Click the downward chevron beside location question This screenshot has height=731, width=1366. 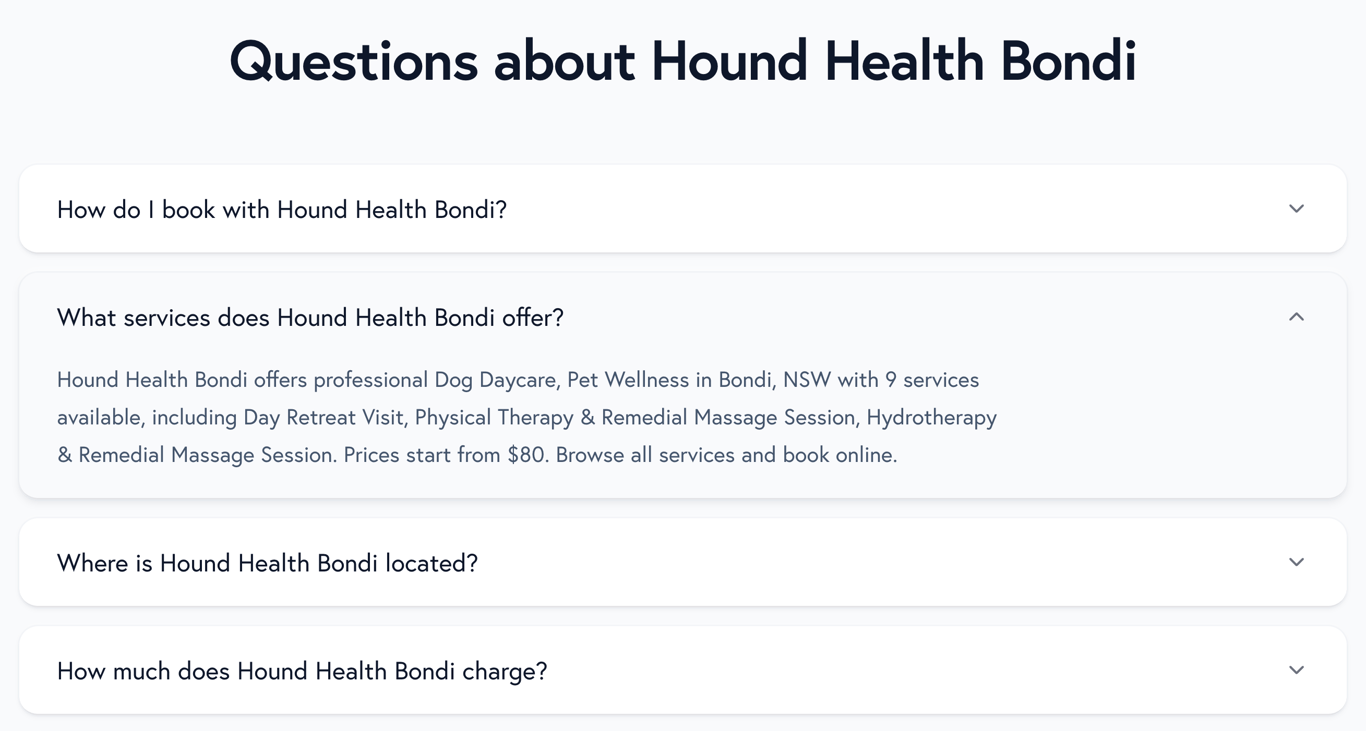click(1296, 562)
